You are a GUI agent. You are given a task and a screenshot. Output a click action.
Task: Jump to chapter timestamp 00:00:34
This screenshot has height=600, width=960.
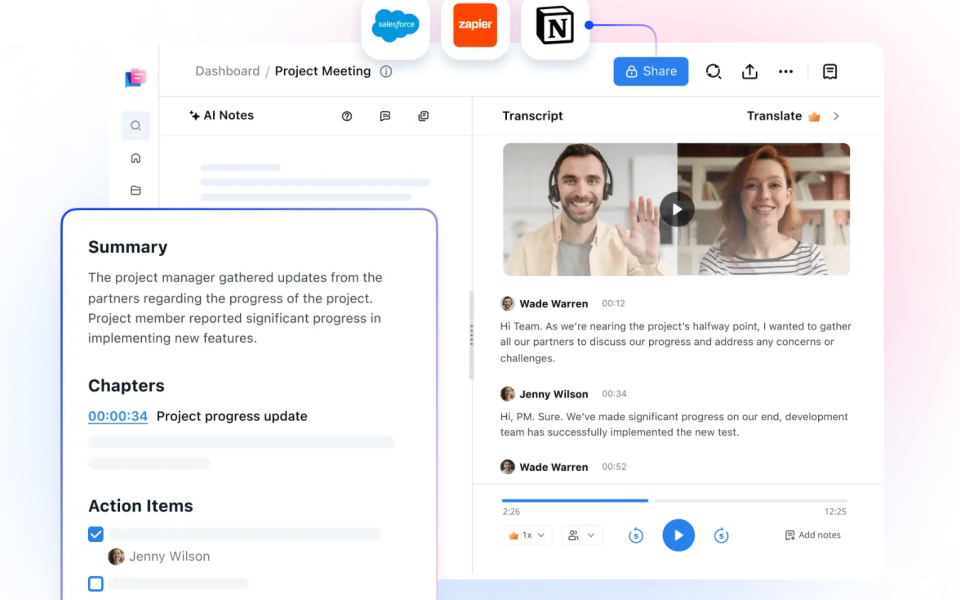[x=118, y=416]
